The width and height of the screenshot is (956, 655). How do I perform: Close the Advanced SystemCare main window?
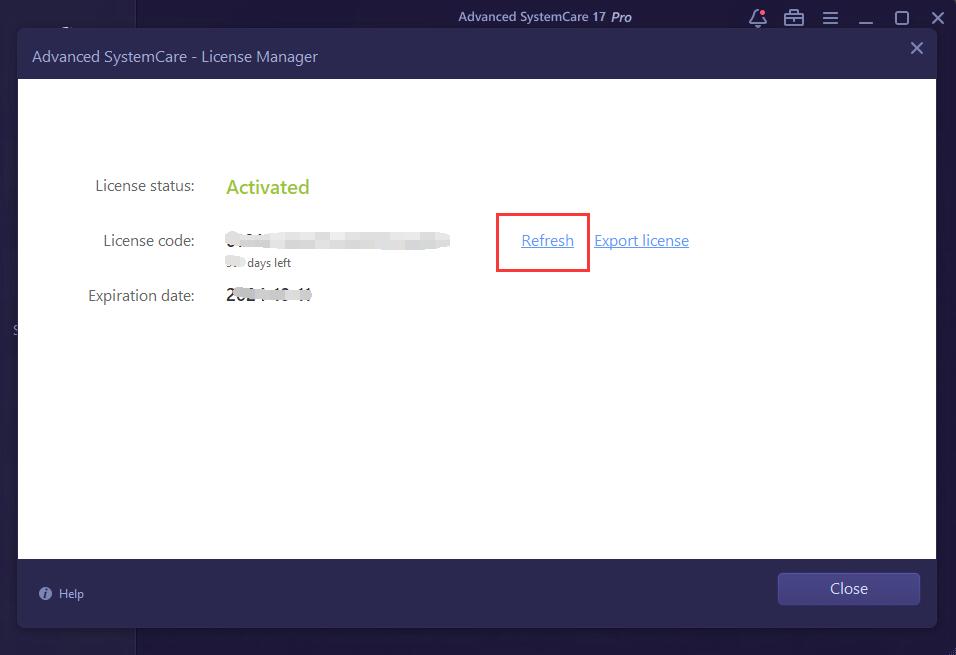pos(938,18)
